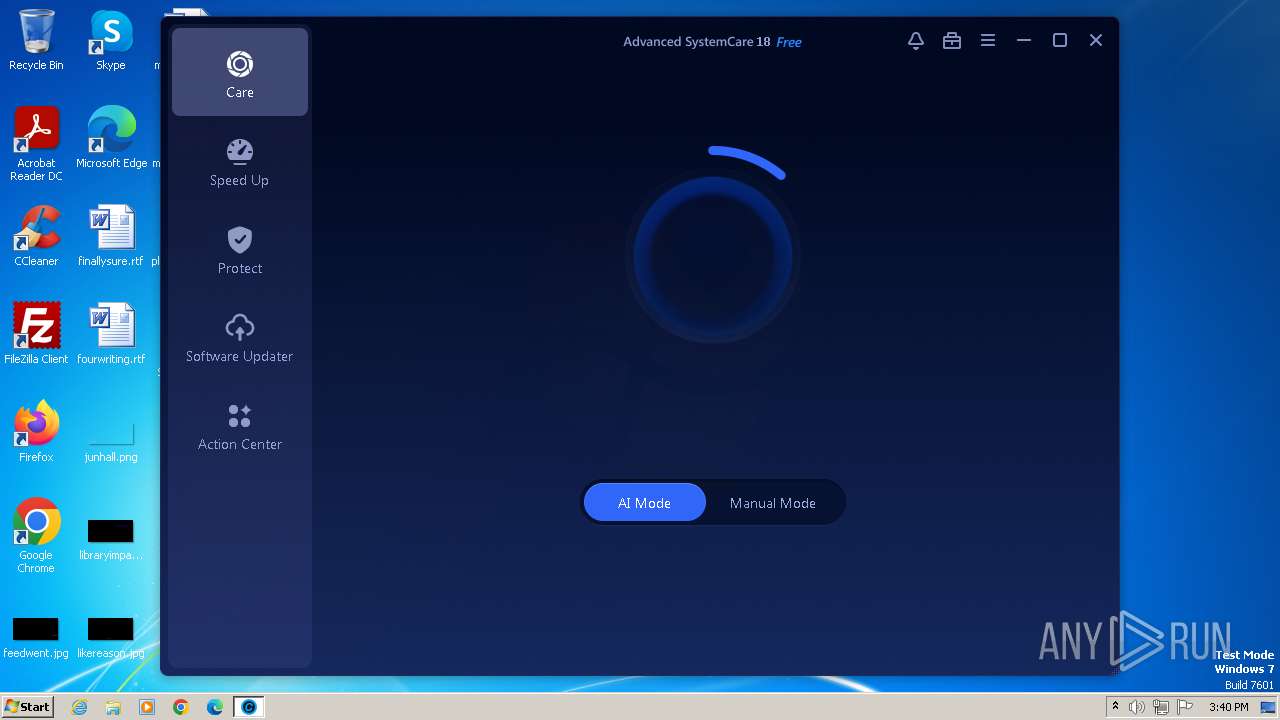This screenshot has height=720, width=1280.
Task: Open the Windows Start menu
Action: [x=27, y=706]
